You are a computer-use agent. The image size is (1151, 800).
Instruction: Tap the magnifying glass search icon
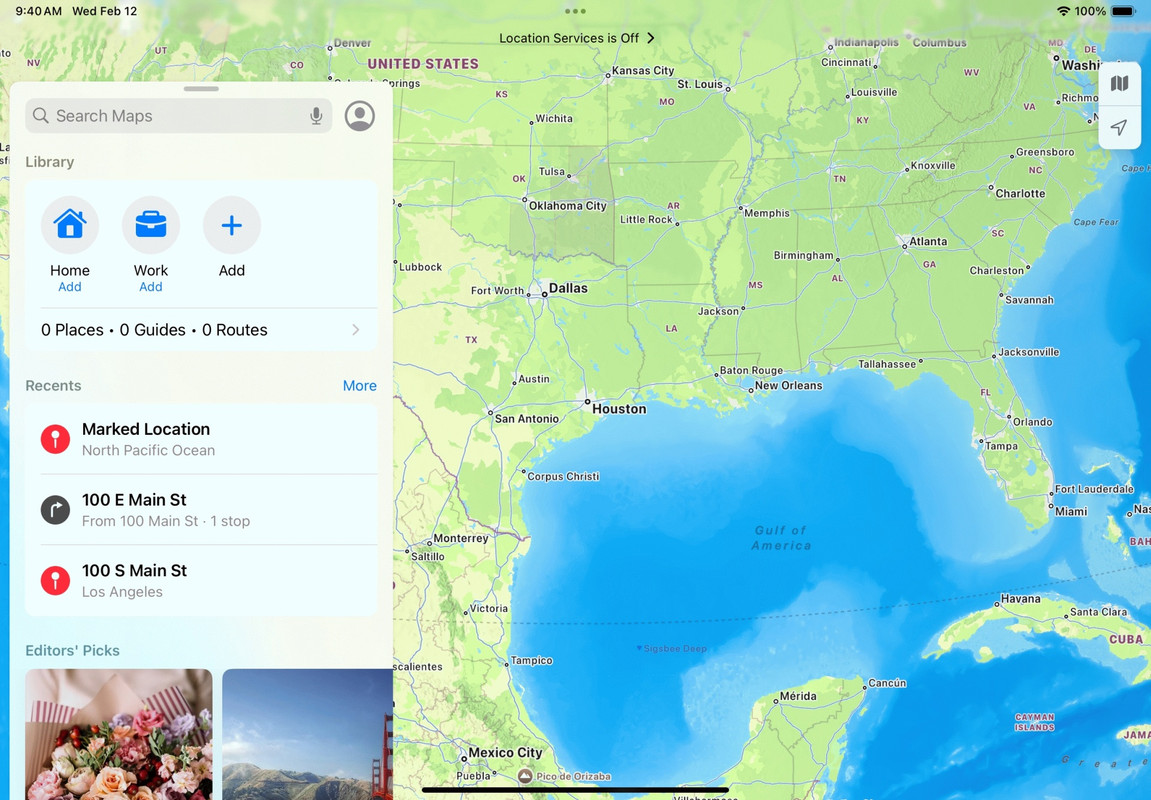click(x=41, y=116)
